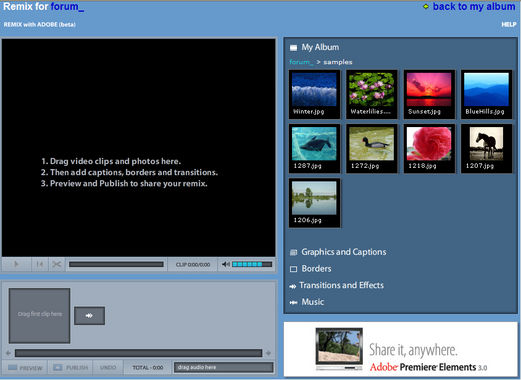The image size is (521, 380).
Task: Select the 1272.jpg duck thumbnail
Action: [372, 149]
